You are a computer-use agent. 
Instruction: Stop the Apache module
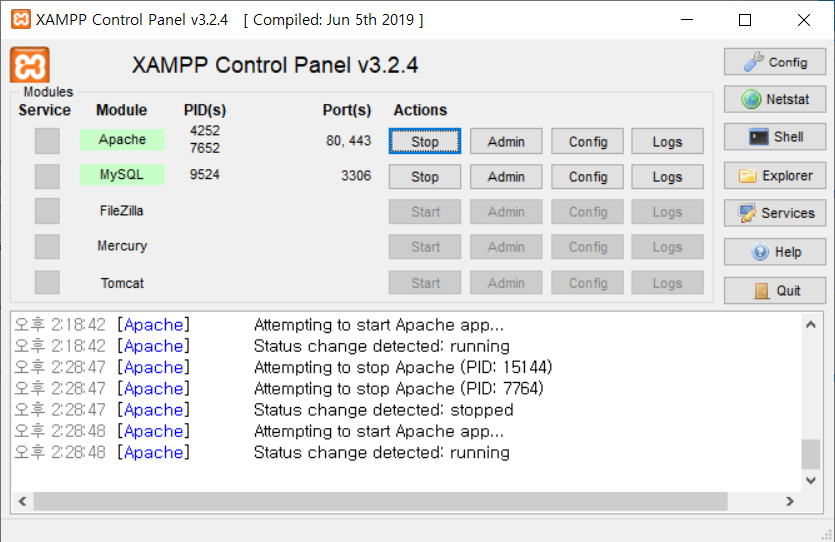[x=424, y=141]
